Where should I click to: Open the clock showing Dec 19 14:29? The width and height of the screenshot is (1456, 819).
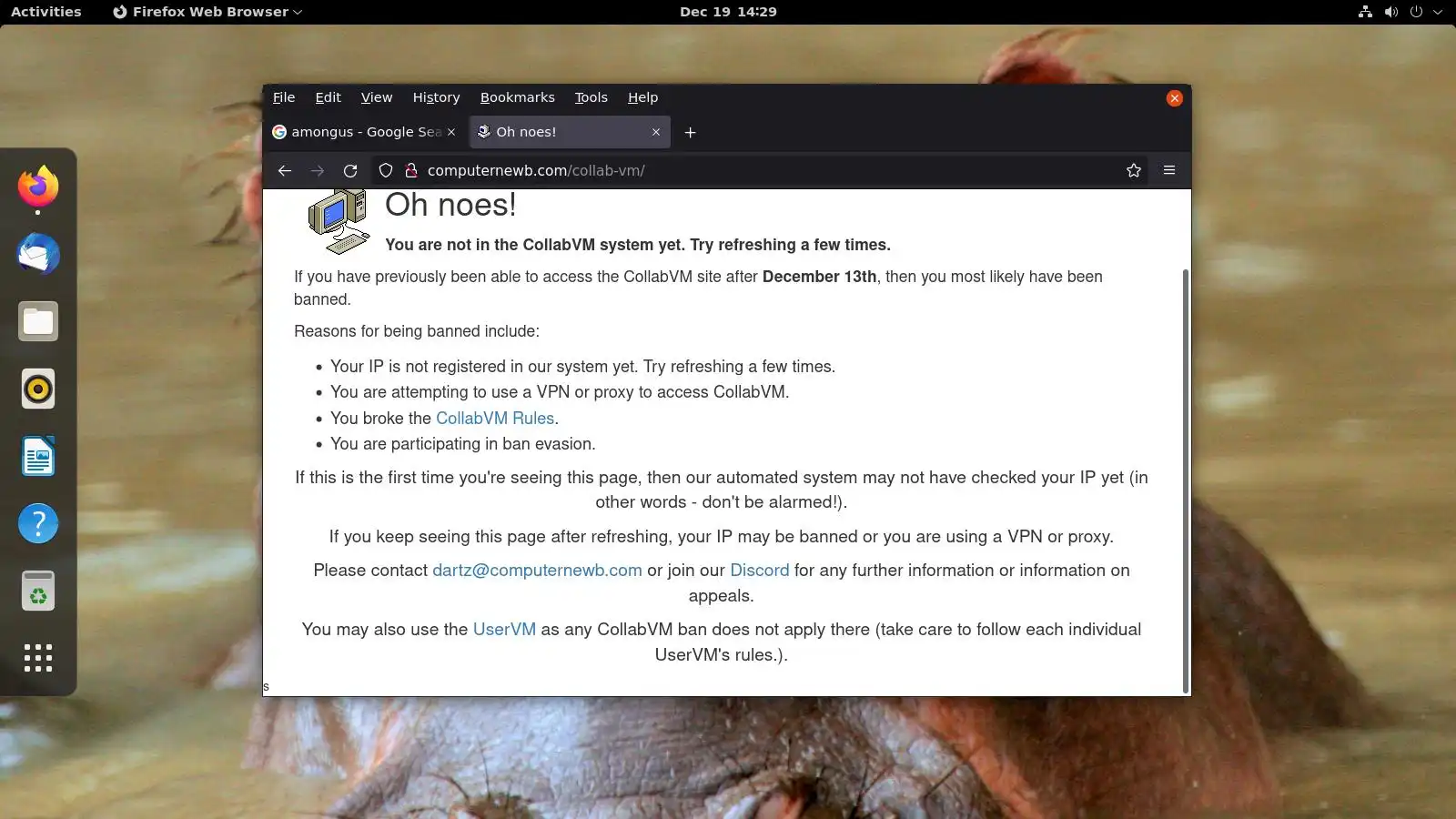pyautogui.click(x=728, y=12)
